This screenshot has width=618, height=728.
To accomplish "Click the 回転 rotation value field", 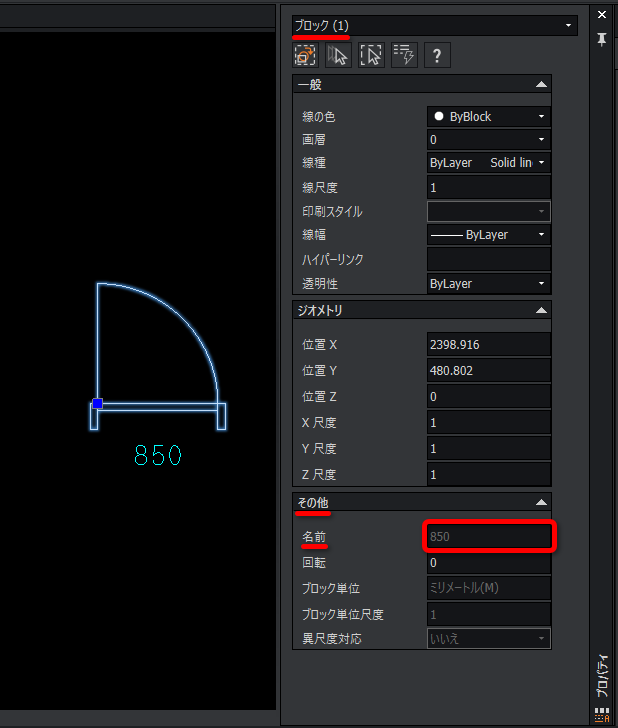I will pyautogui.click(x=488, y=563).
